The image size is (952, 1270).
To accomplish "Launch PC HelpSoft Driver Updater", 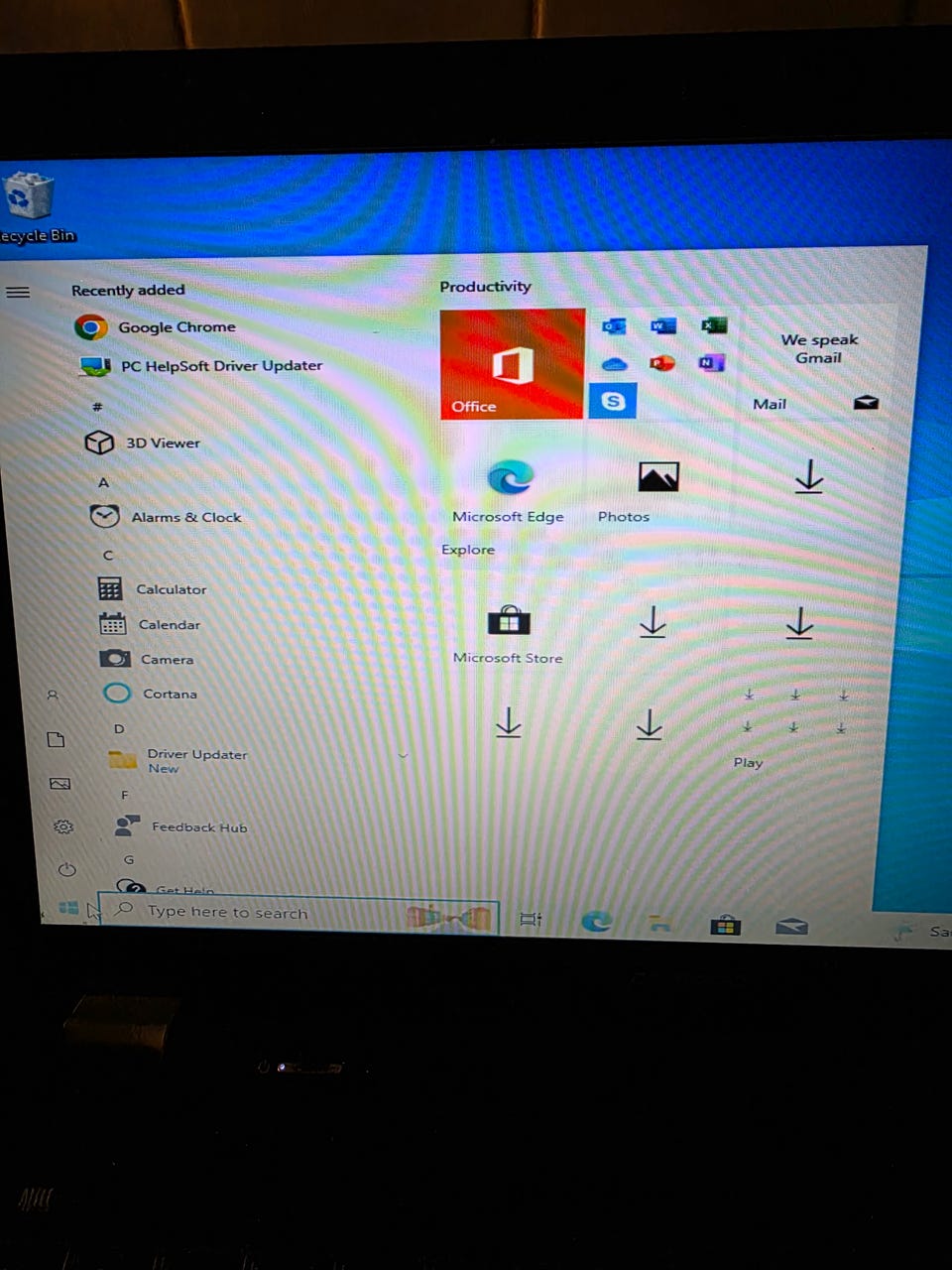I will point(200,366).
